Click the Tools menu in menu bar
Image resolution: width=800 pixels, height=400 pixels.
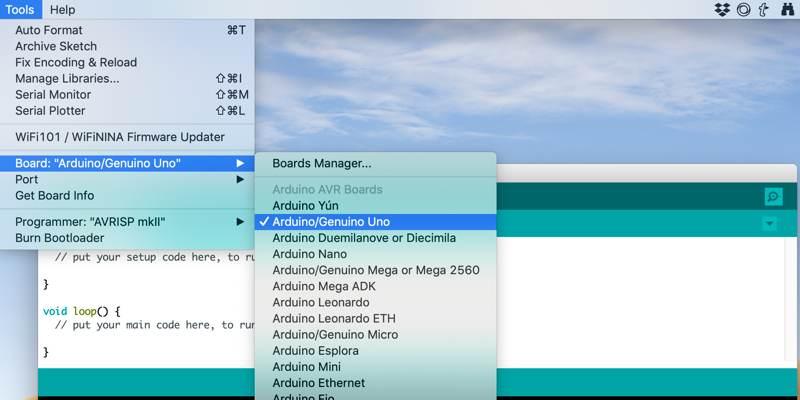pos(20,10)
